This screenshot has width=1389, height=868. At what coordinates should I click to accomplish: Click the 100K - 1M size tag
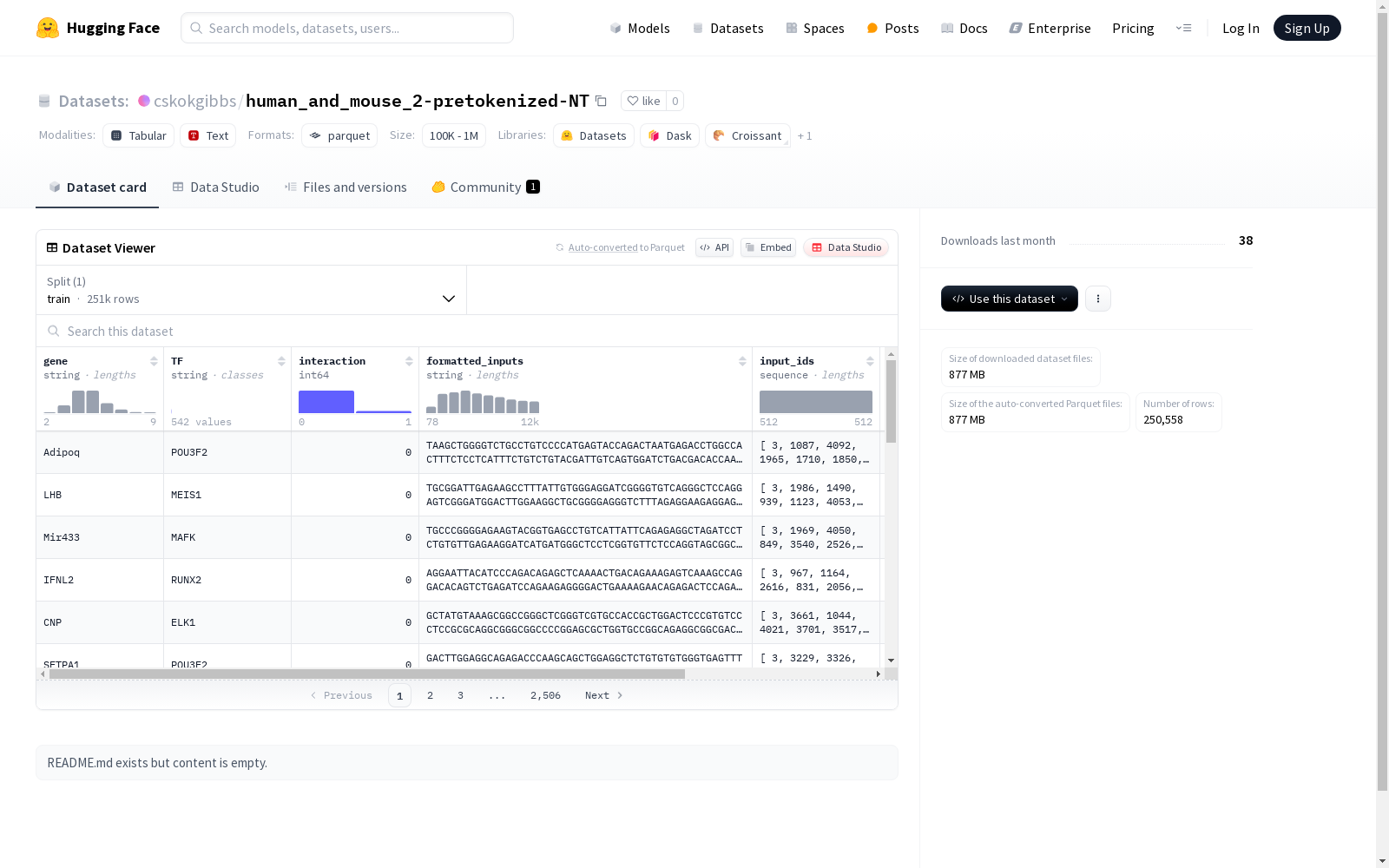[454, 135]
